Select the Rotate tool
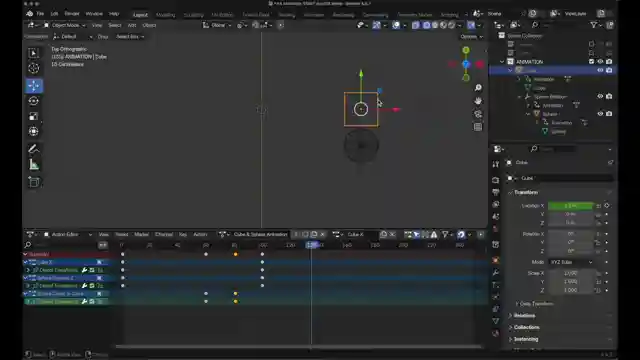Screen dimensions: 640x360 click(34, 101)
